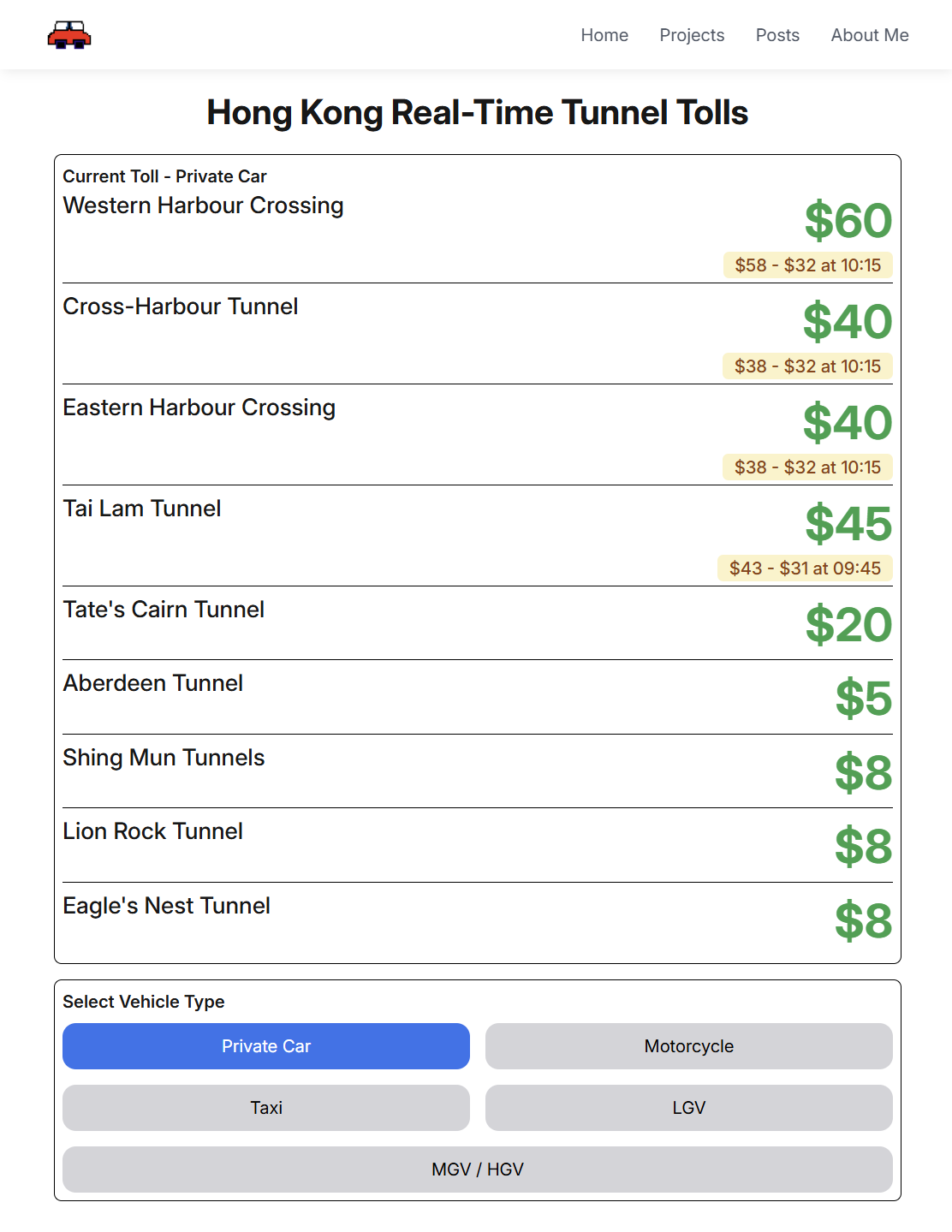Click the Tate's Cairn Tunnel entry
The image size is (952, 1232).
[164, 610]
